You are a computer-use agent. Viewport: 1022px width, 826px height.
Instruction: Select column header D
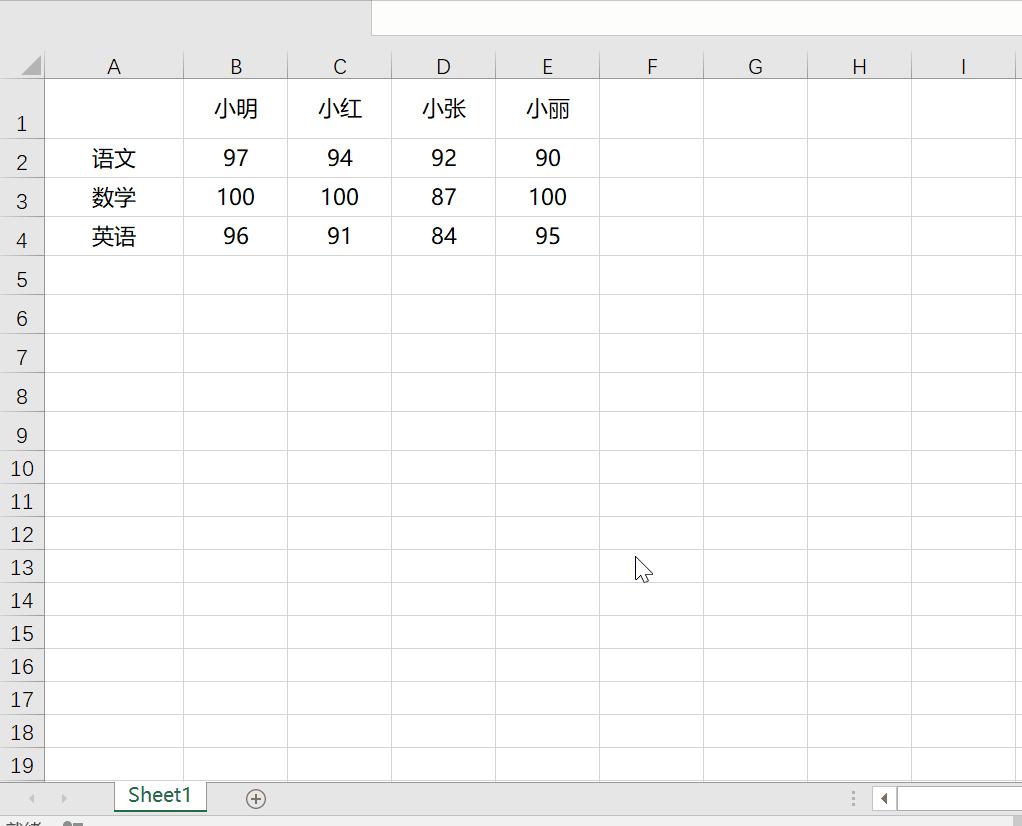tap(443, 65)
